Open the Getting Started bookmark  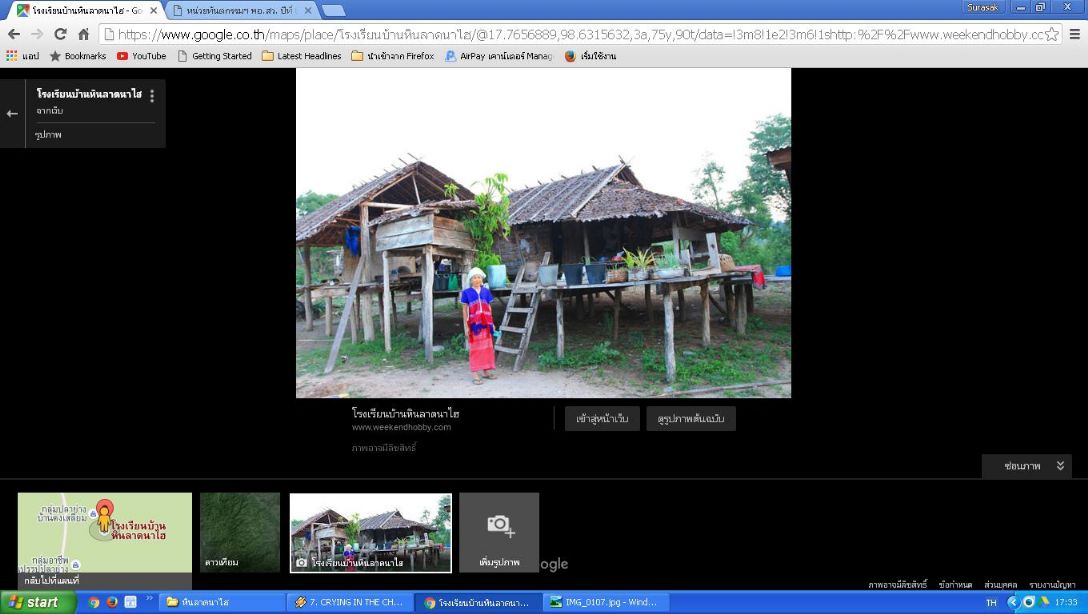pos(214,56)
